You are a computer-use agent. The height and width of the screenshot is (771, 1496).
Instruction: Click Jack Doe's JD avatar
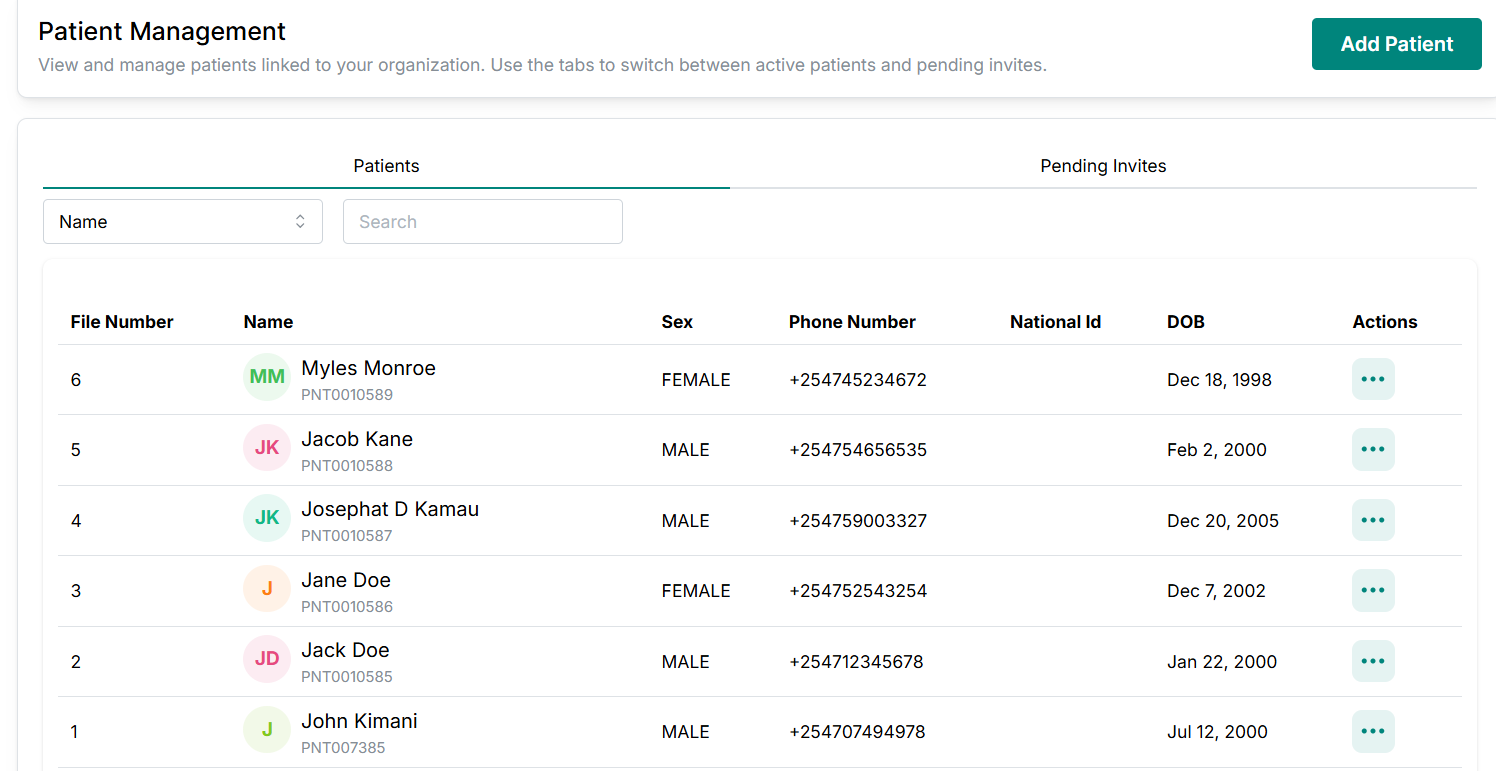(x=267, y=659)
